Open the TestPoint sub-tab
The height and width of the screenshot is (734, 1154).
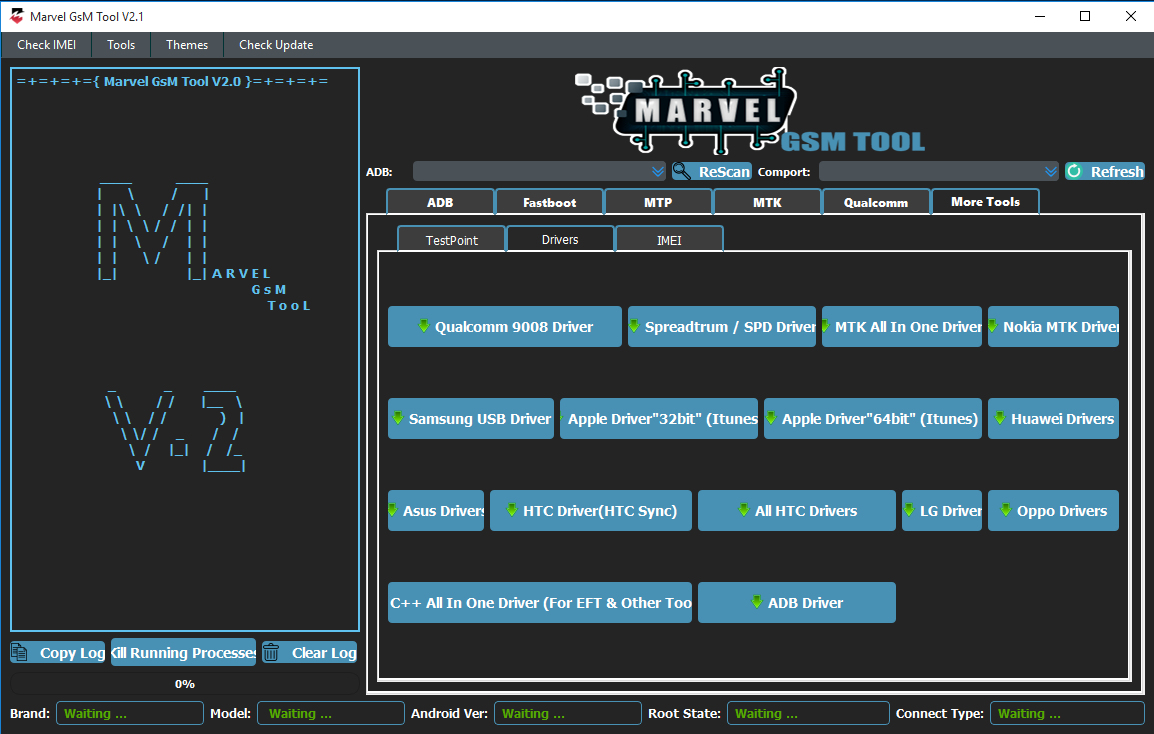[x=451, y=240]
